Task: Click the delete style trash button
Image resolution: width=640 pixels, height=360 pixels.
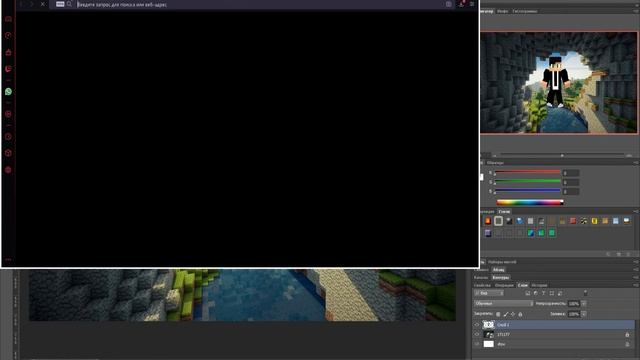Action: [628, 254]
